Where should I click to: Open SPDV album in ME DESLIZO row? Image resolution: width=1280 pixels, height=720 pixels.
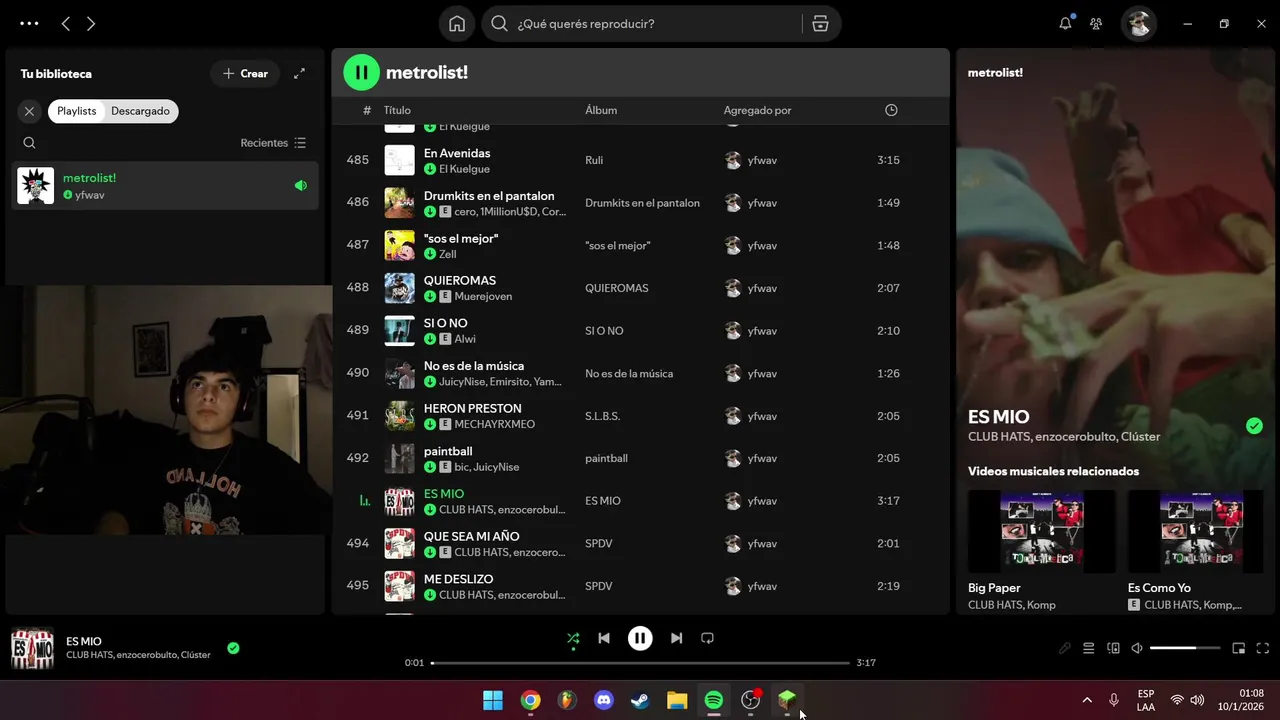599,586
